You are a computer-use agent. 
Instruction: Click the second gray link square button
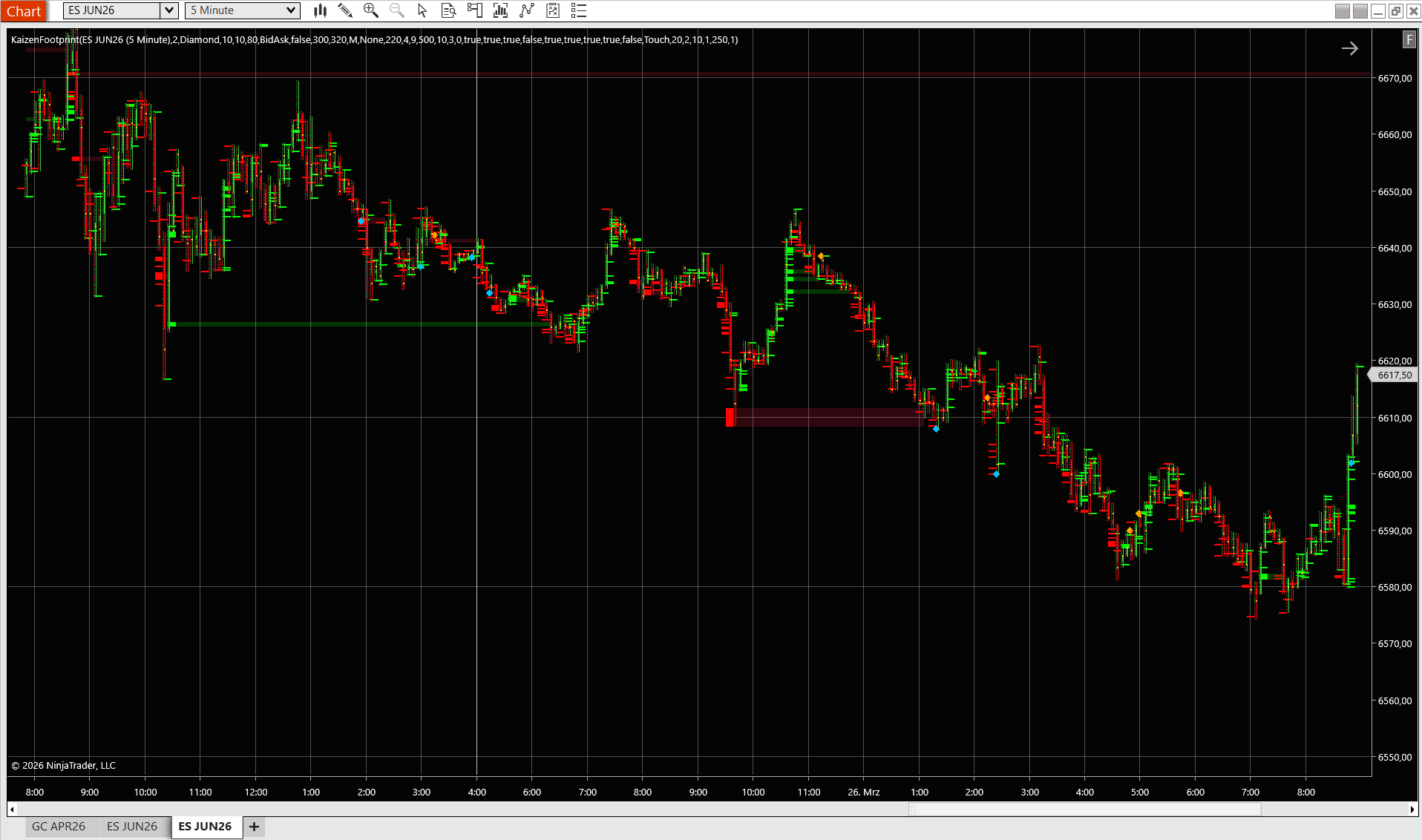[1360, 11]
